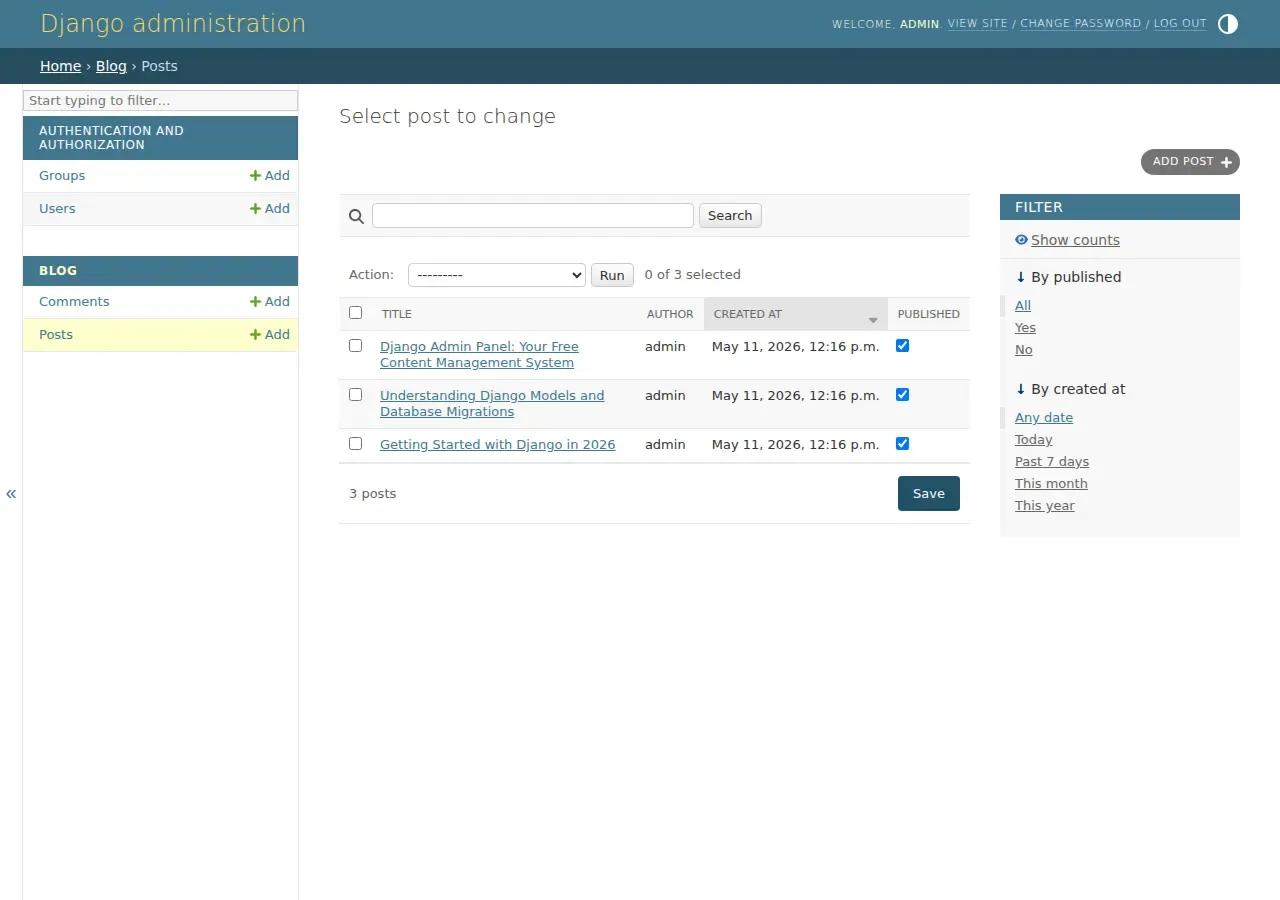Filter created at by Today

pos(1034,439)
